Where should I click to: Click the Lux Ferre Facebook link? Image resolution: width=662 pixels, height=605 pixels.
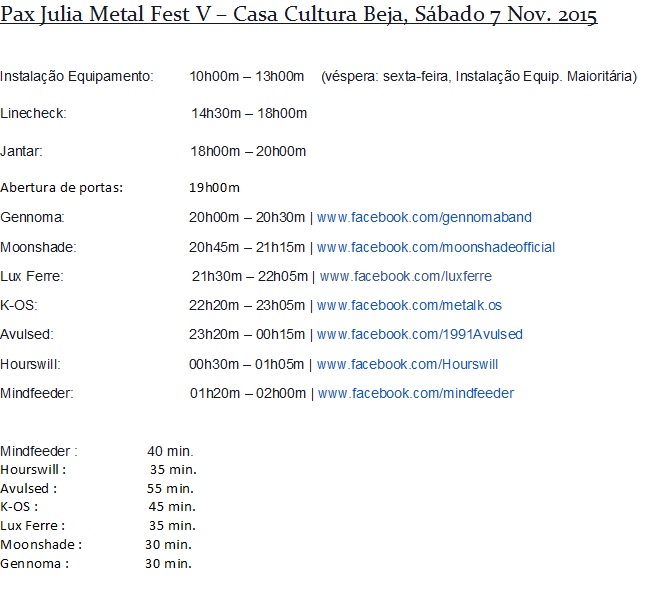tap(405, 276)
